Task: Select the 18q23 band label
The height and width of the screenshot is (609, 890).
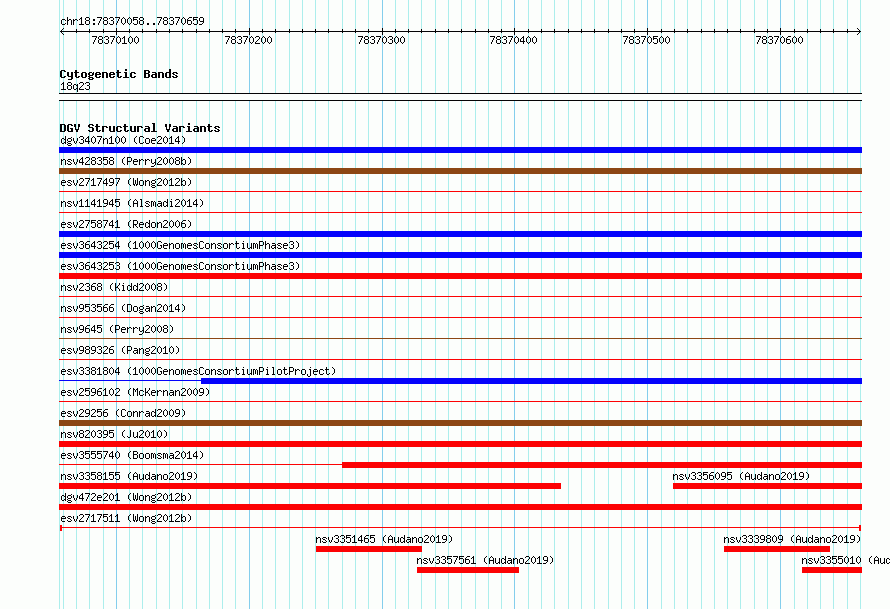Action: tap(75, 86)
